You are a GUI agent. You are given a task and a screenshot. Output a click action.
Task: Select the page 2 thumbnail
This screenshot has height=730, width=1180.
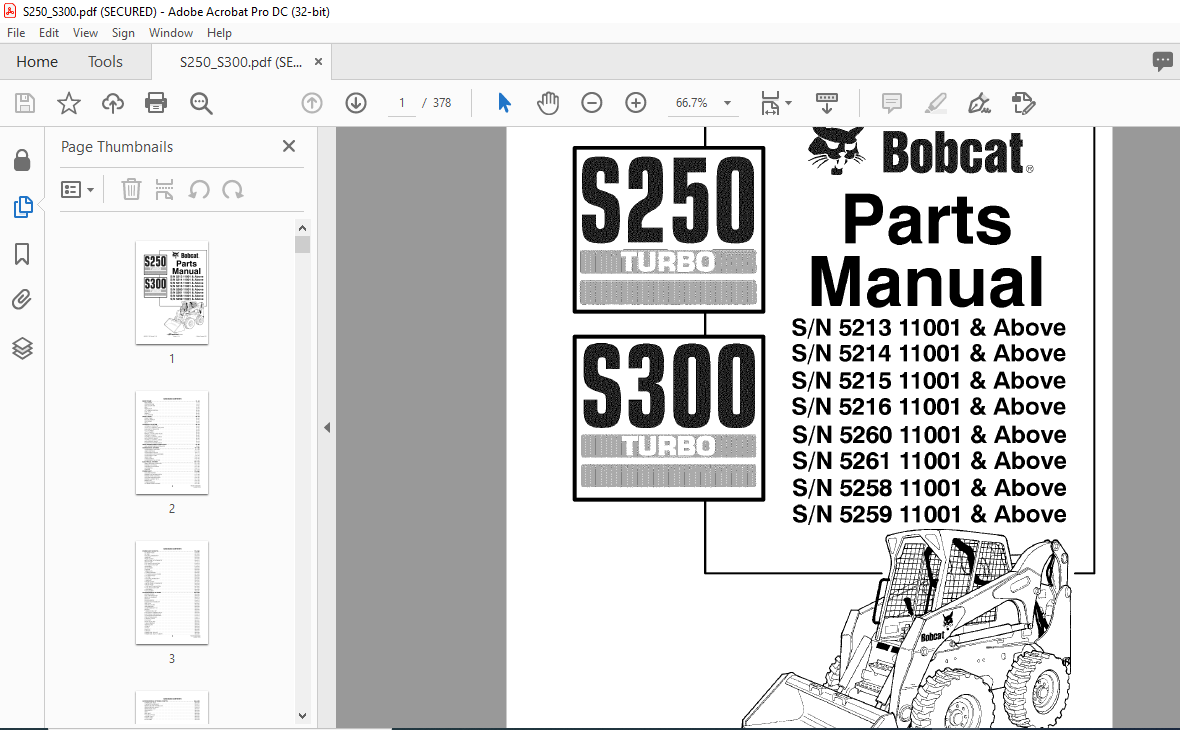pyautogui.click(x=172, y=443)
